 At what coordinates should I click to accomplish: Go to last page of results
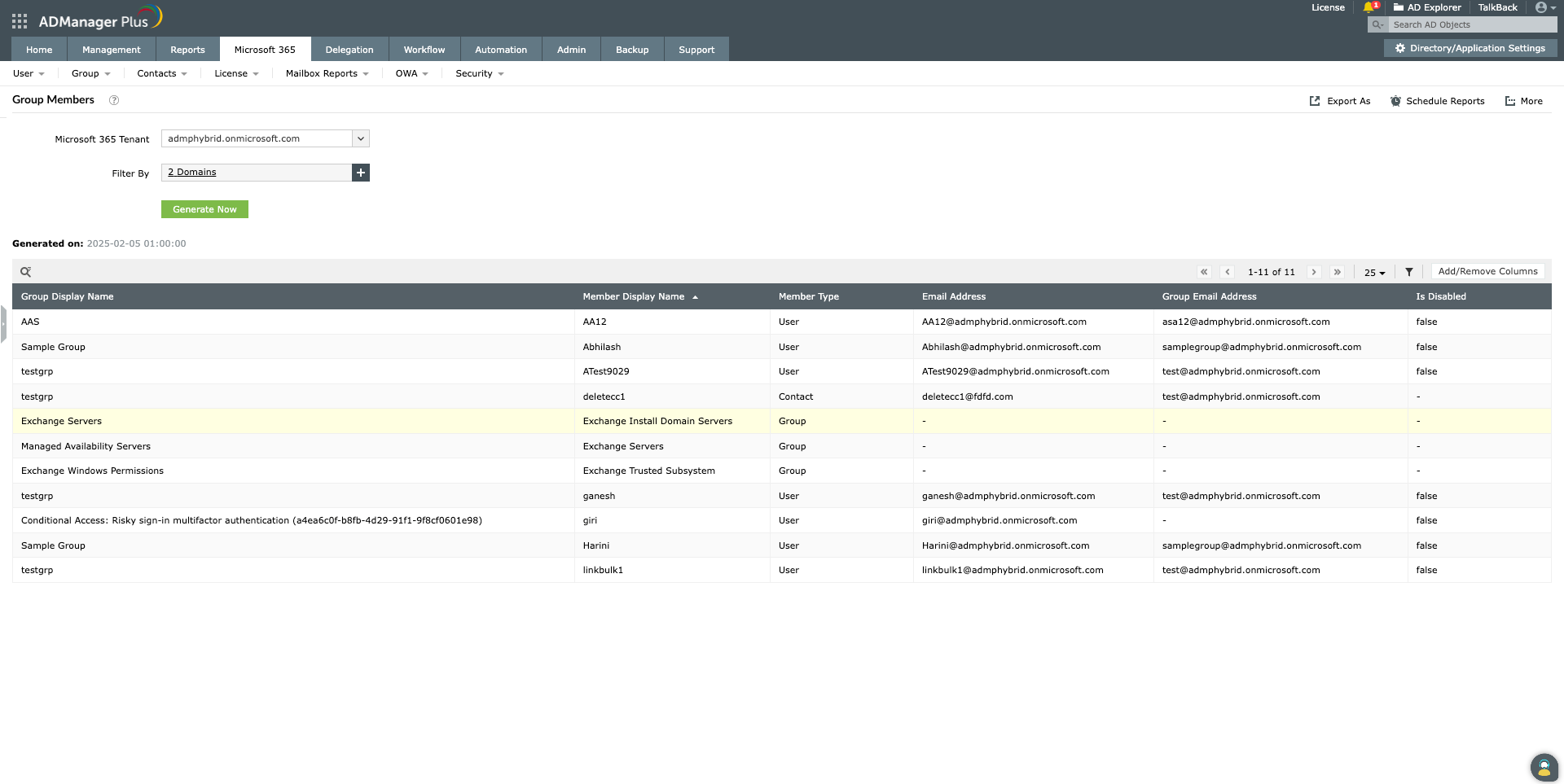click(1338, 272)
